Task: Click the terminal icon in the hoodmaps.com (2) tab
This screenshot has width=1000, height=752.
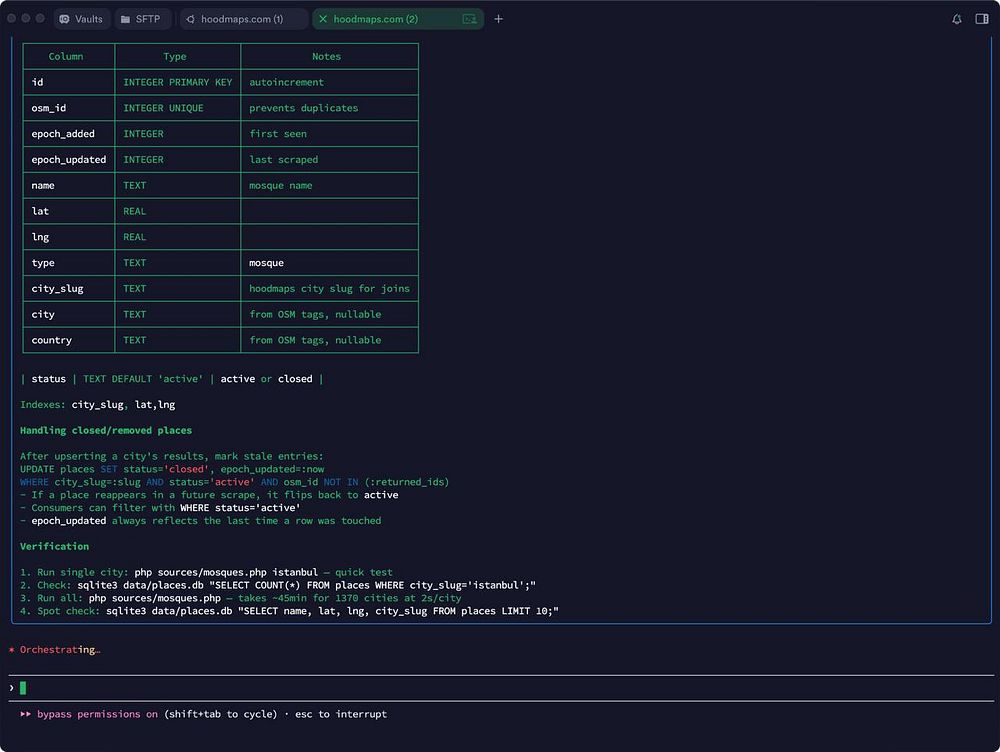Action: coord(469,19)
